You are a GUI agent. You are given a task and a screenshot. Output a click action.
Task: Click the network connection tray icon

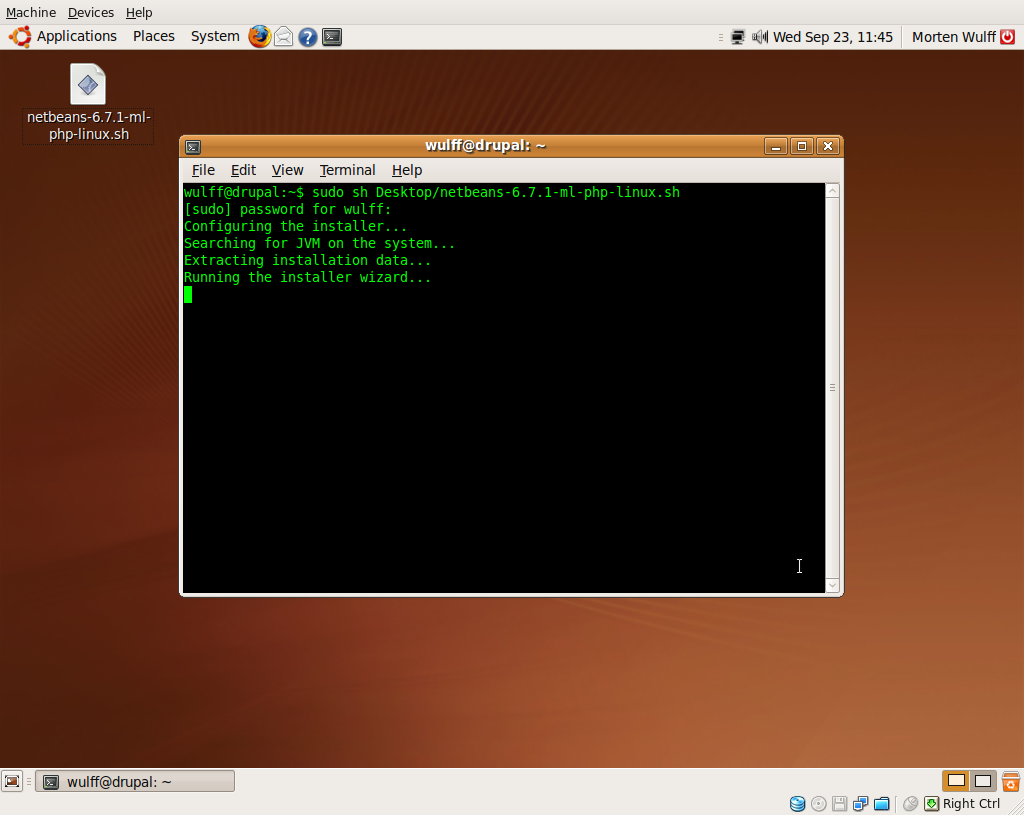tap(737, 37)
